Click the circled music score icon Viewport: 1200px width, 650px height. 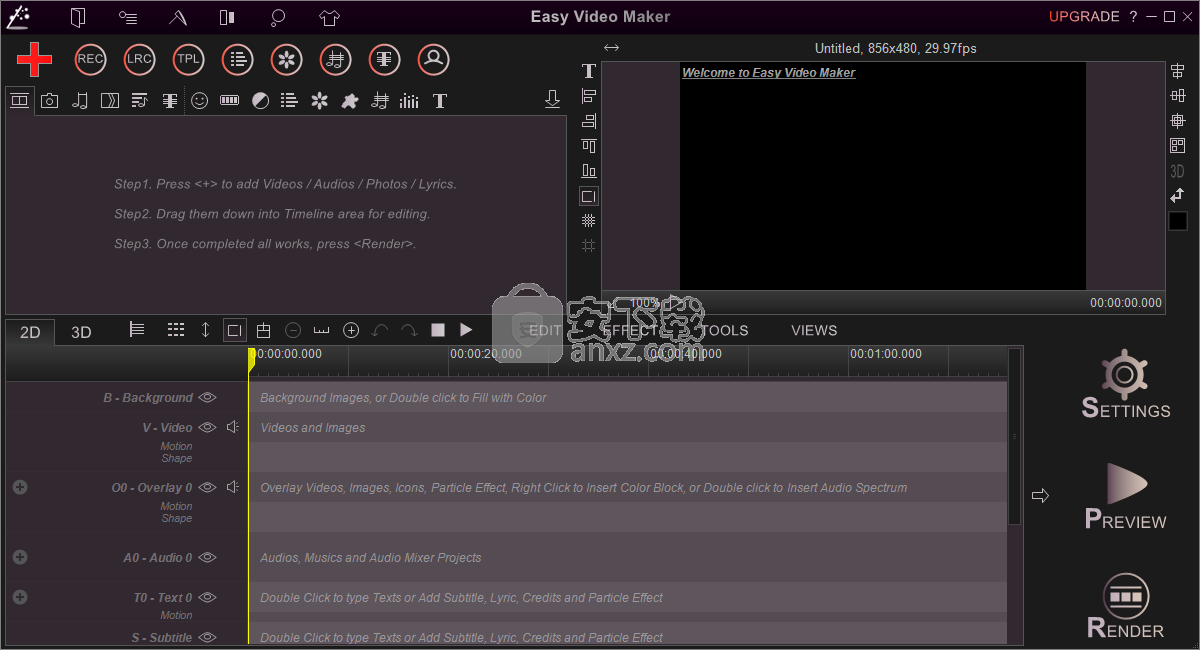[x=336, y=60]
